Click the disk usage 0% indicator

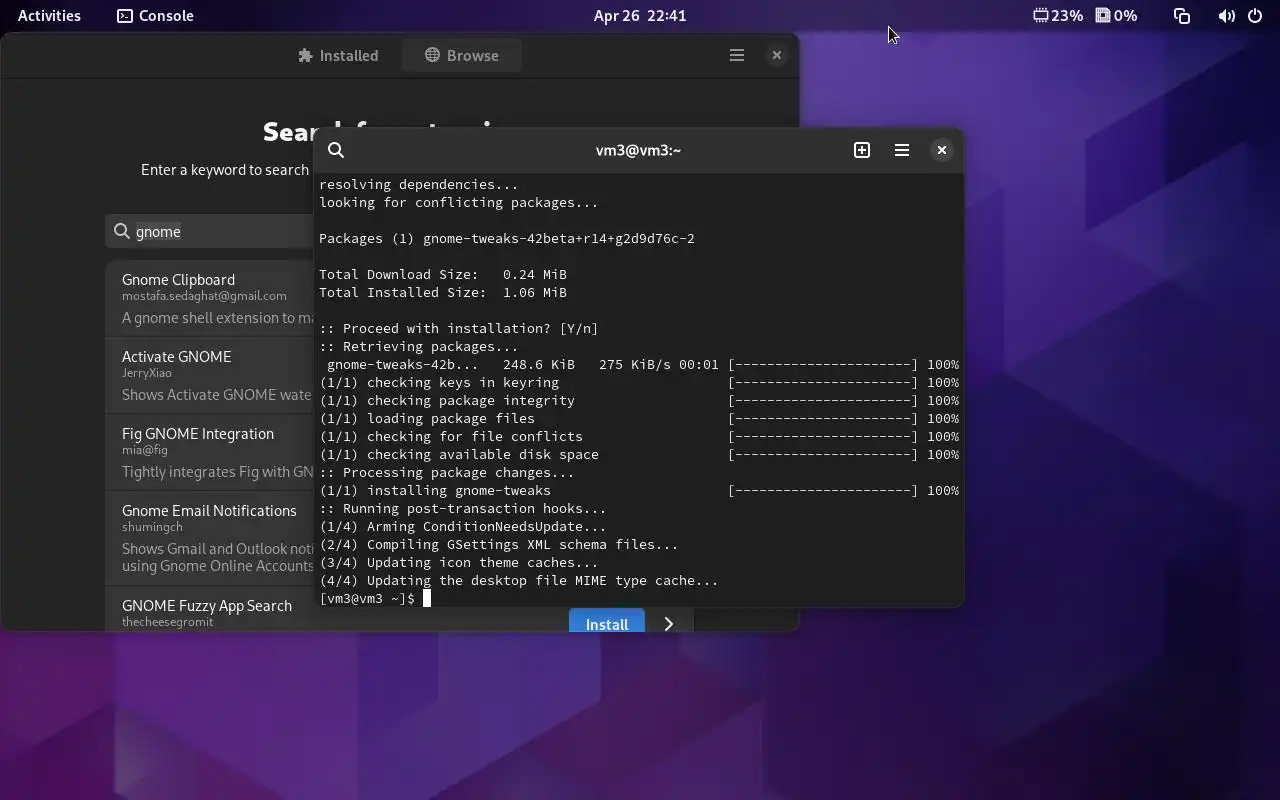coord(1116,15)
